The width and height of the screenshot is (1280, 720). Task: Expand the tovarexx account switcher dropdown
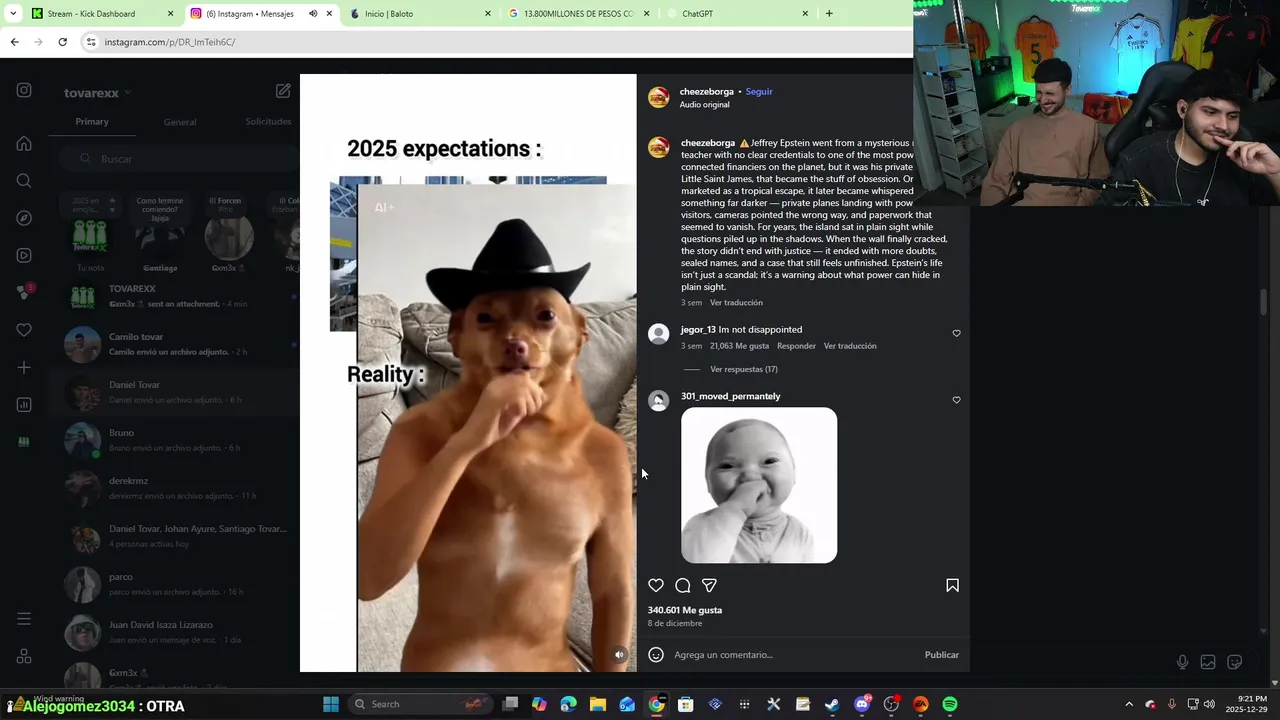(x=127, y=93)
